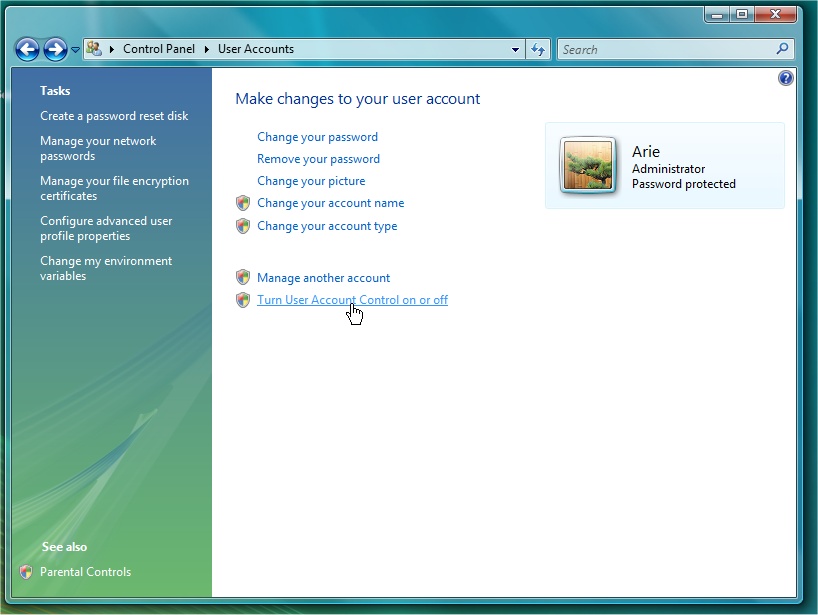This screenshot has height=615, width=818.
Task: Click the search magnifier icon
Action: coord(782,49)
